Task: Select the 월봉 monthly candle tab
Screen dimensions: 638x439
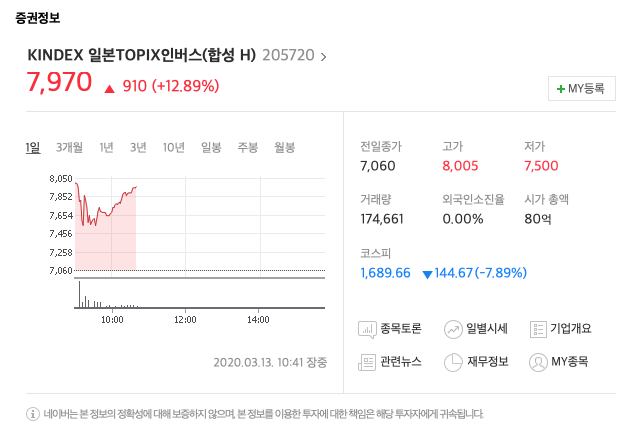Action: (x=284, y=148)
